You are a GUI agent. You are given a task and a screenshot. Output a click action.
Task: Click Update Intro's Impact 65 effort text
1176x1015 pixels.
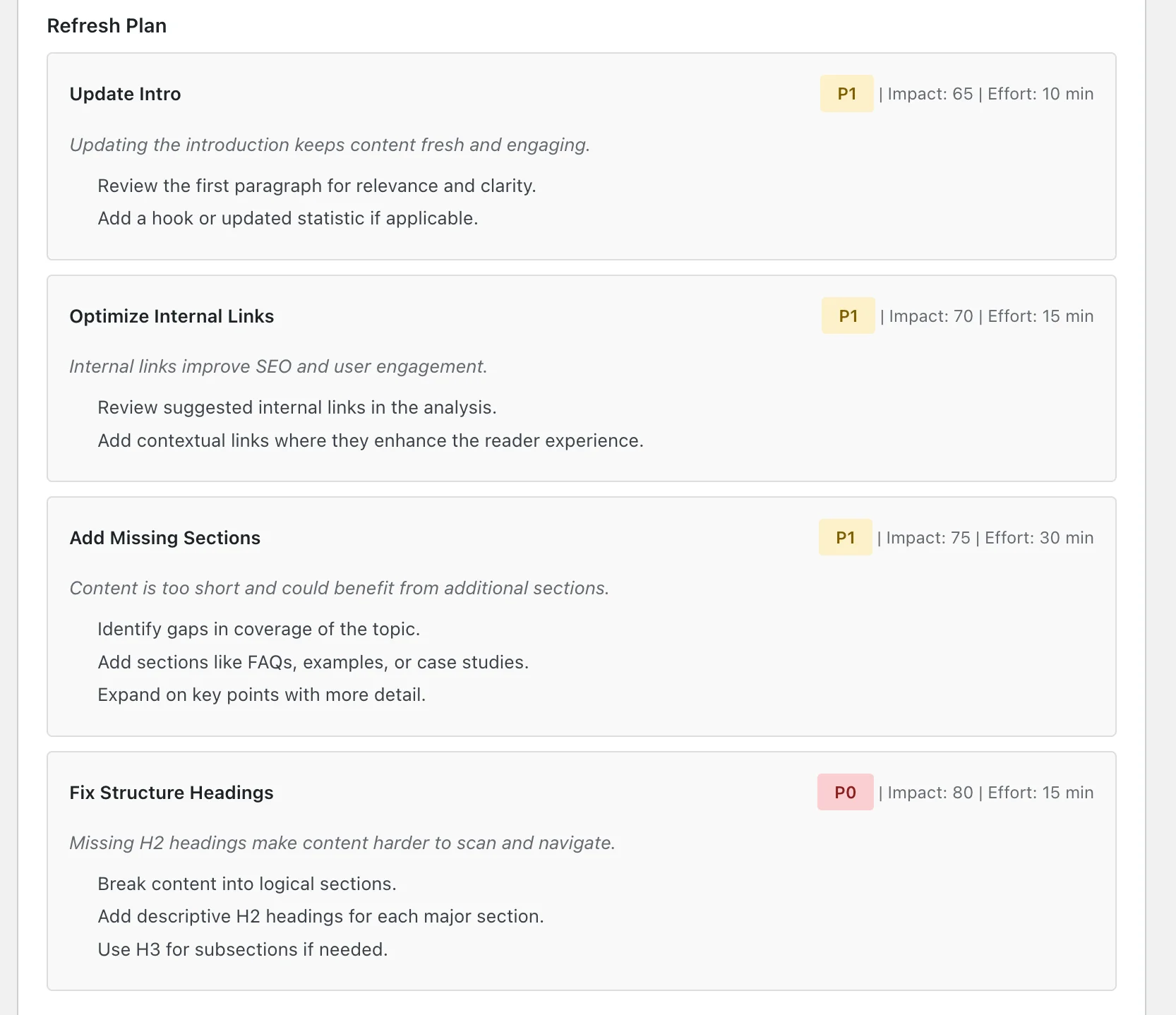pos(986,94)
